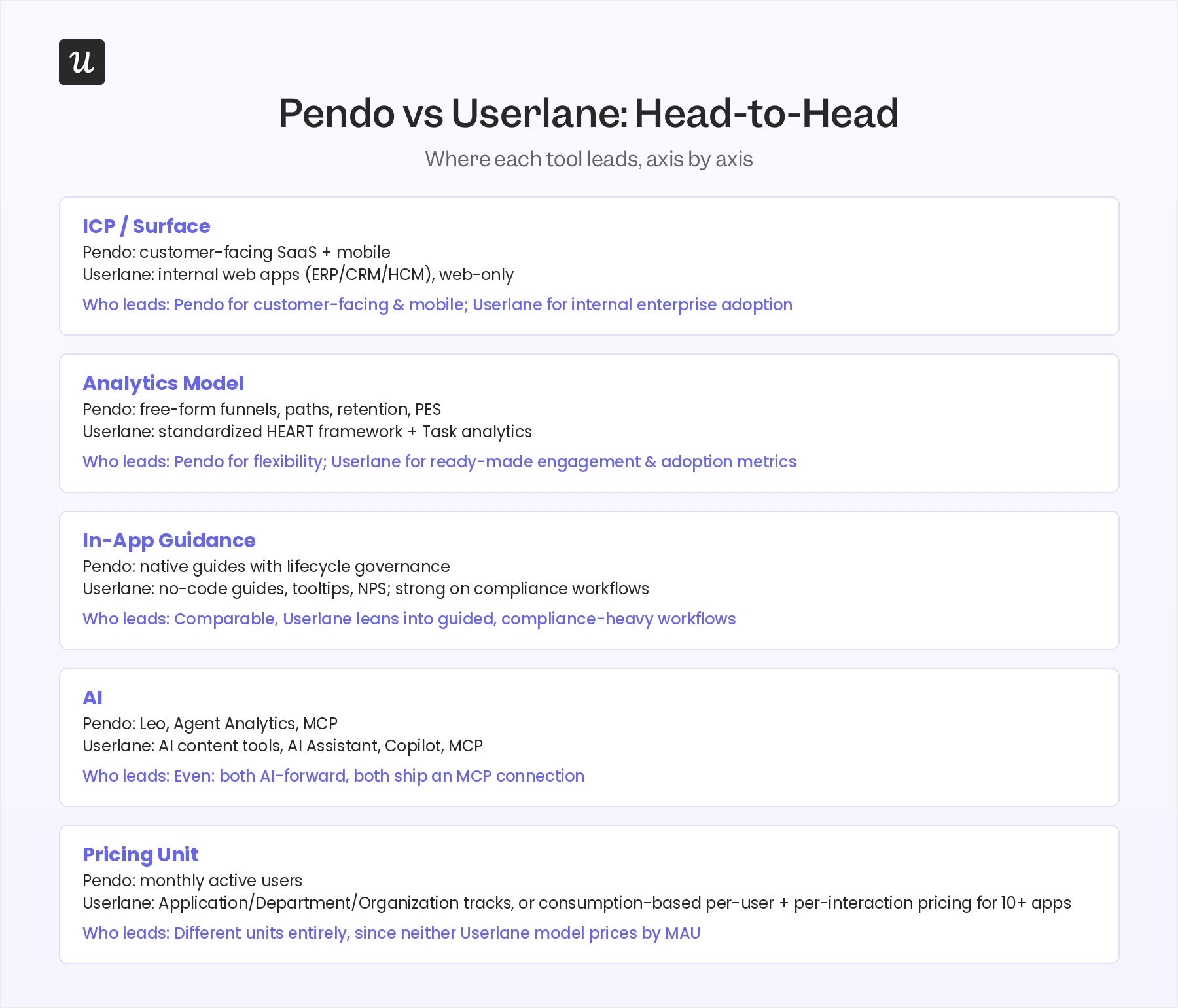Click 'Who leads: Pendo for flexibility' line
The height and width of the screenshot is (1008, 1178).
[x=439, y=461]
